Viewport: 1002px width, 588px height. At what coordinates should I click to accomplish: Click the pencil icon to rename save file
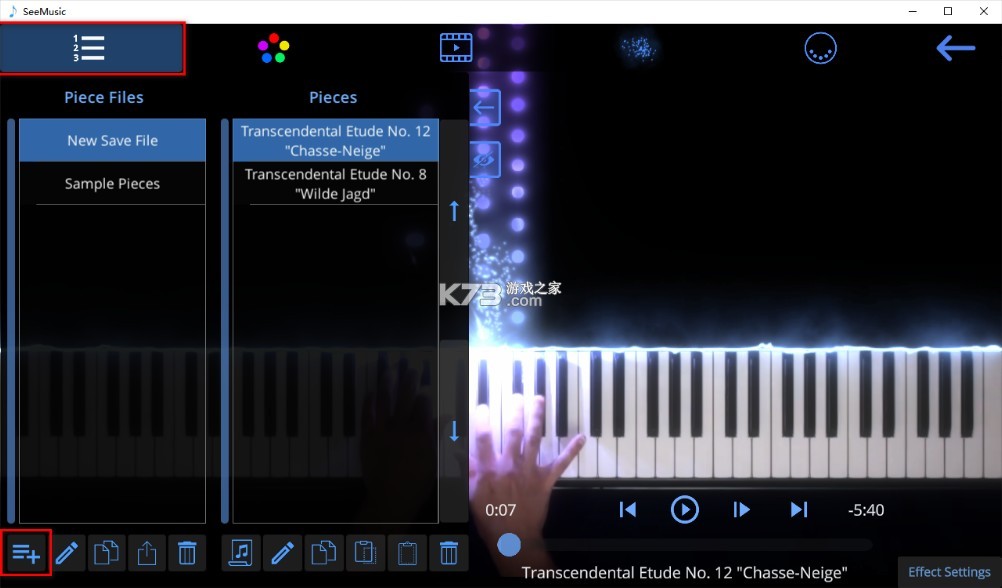66,552
